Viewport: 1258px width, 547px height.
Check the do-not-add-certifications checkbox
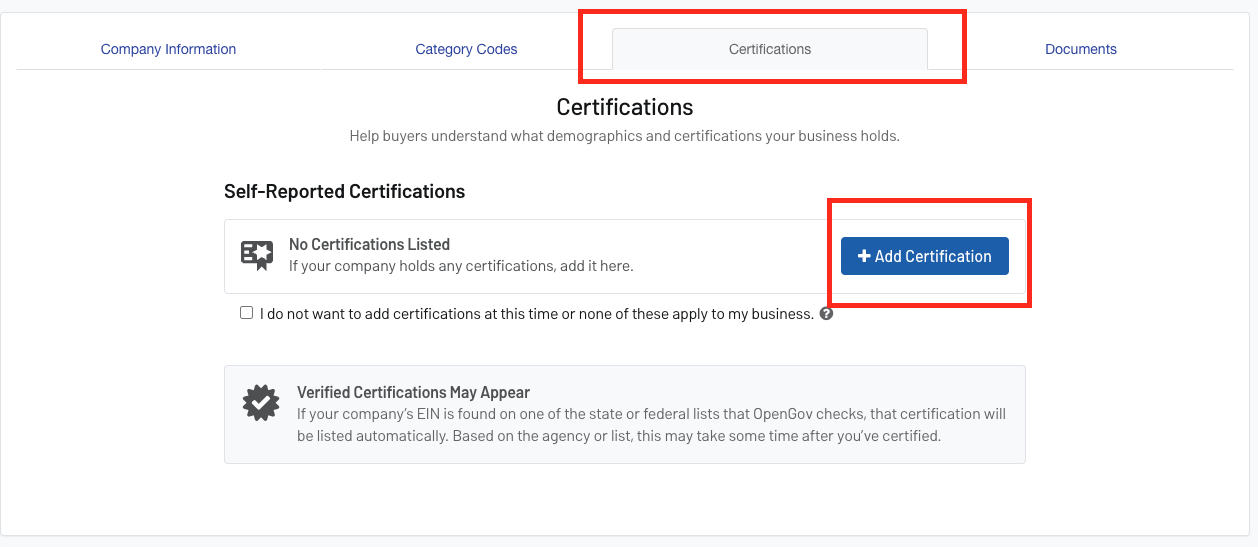[x=247, y=313]
